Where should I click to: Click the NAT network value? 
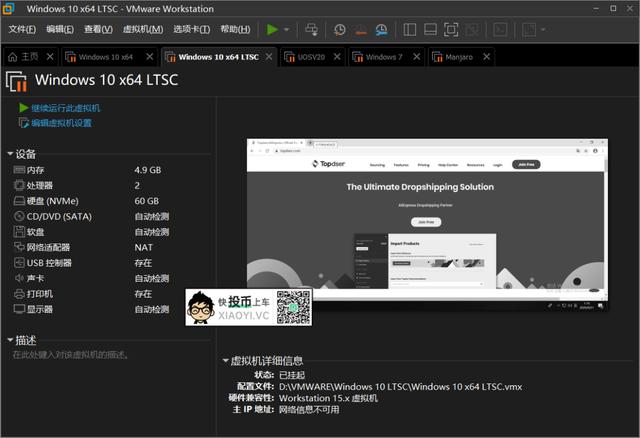(x=143, y=247)
